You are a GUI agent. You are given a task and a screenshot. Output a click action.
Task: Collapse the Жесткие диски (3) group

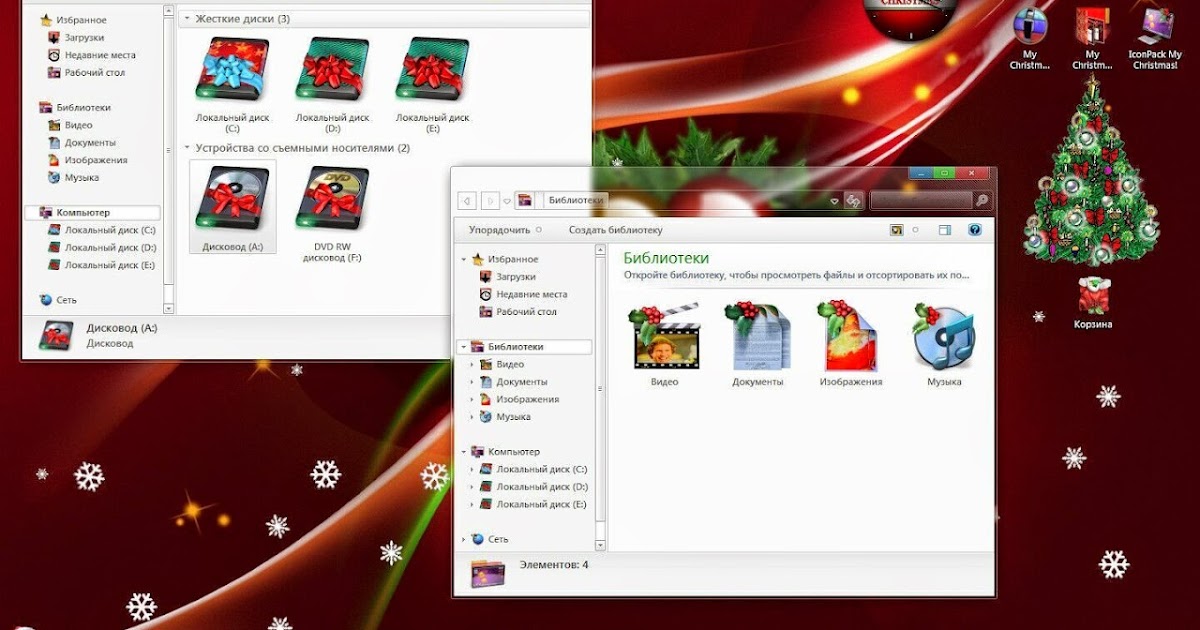coord(188,18)
